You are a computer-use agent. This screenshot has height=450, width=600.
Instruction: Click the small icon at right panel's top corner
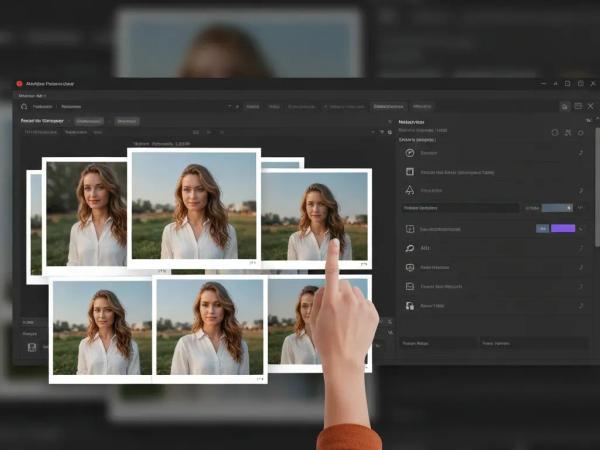point(589,121)
